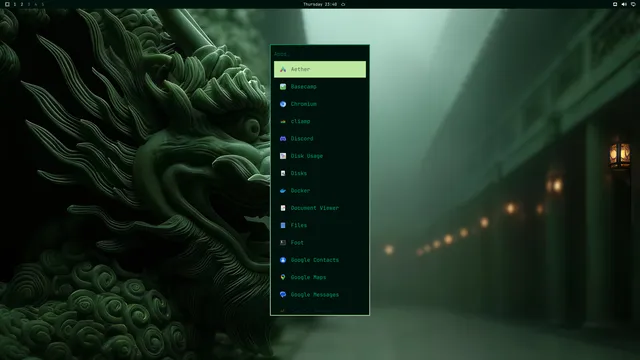This screenshot has height=360, width=640.
Task: Click the Thursday clock in top bar
Action: point(320,4)
